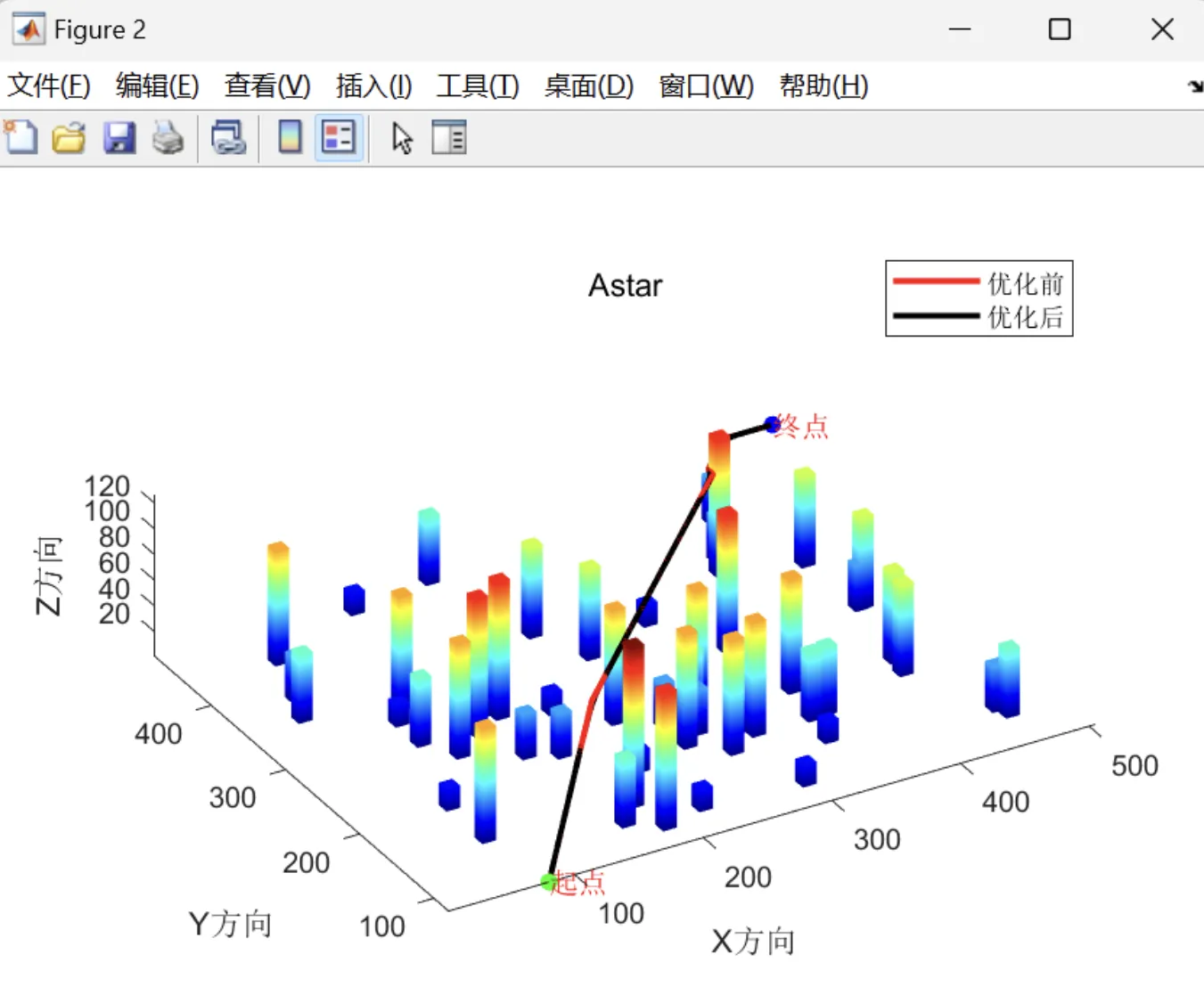Image resolution: width=1204 pixels, height=987 pixels.
Task: Open the 编辑(E) menu
Action: click(x=158, y=86)
